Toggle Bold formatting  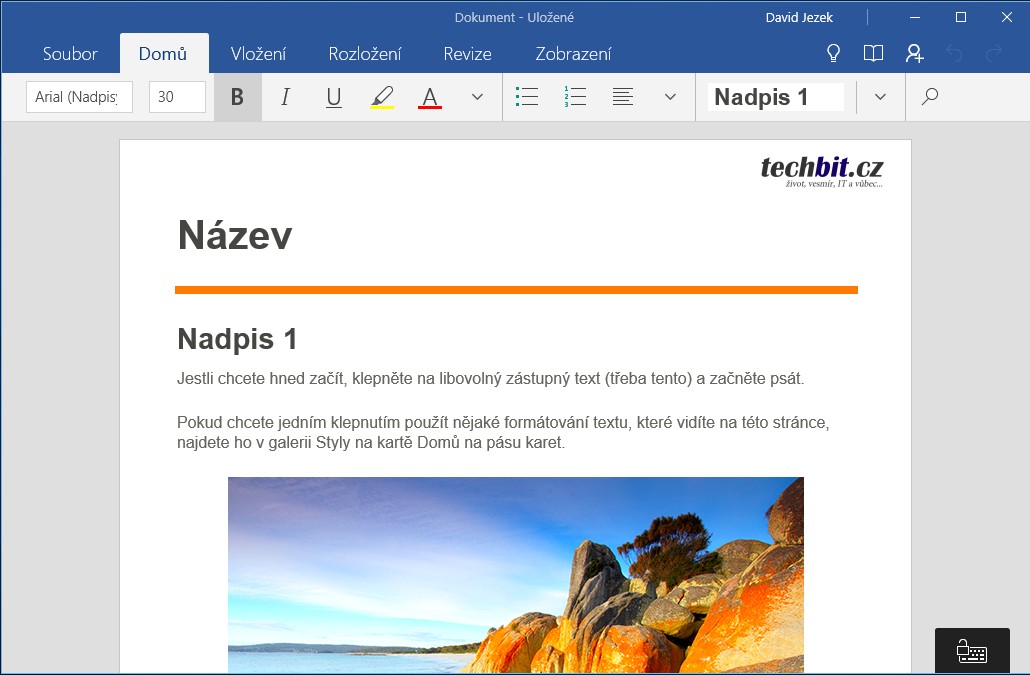tap(237, 97)
